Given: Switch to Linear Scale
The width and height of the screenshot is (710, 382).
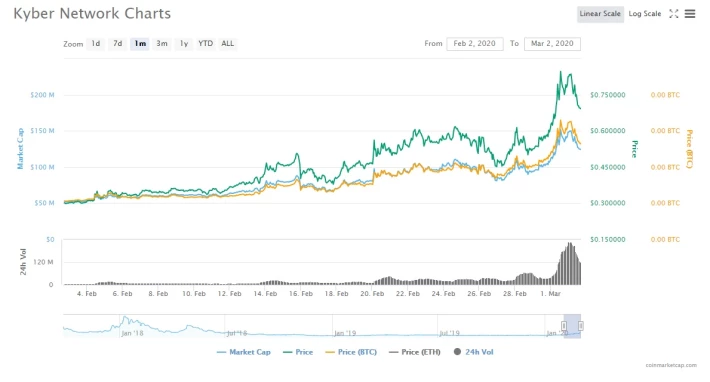Looking at the screenshot, I should pyautogui.click(x=600, y=14).
